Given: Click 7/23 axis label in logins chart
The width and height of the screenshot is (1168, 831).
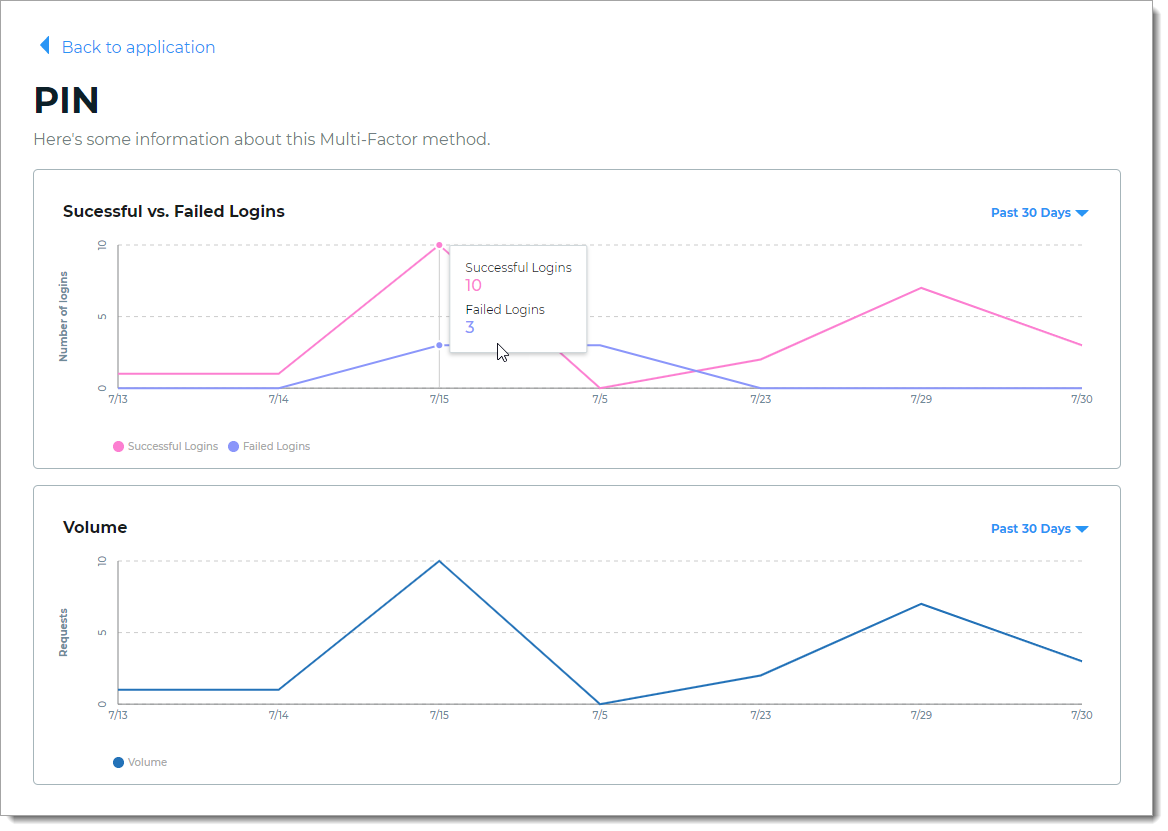Looking at the screenshot, I should 760,399.
